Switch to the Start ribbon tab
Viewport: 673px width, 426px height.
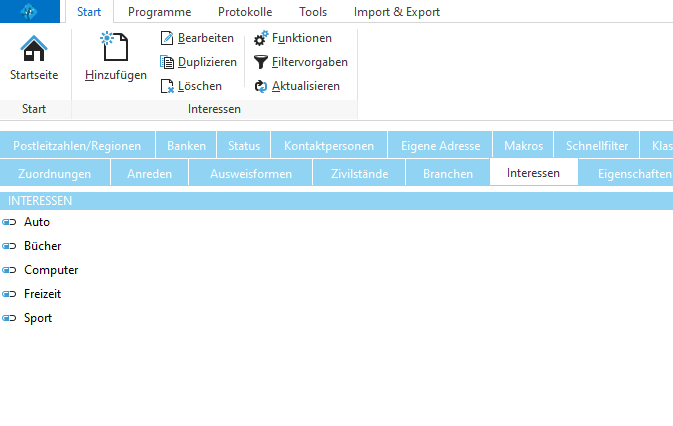[x=89, y=12]
